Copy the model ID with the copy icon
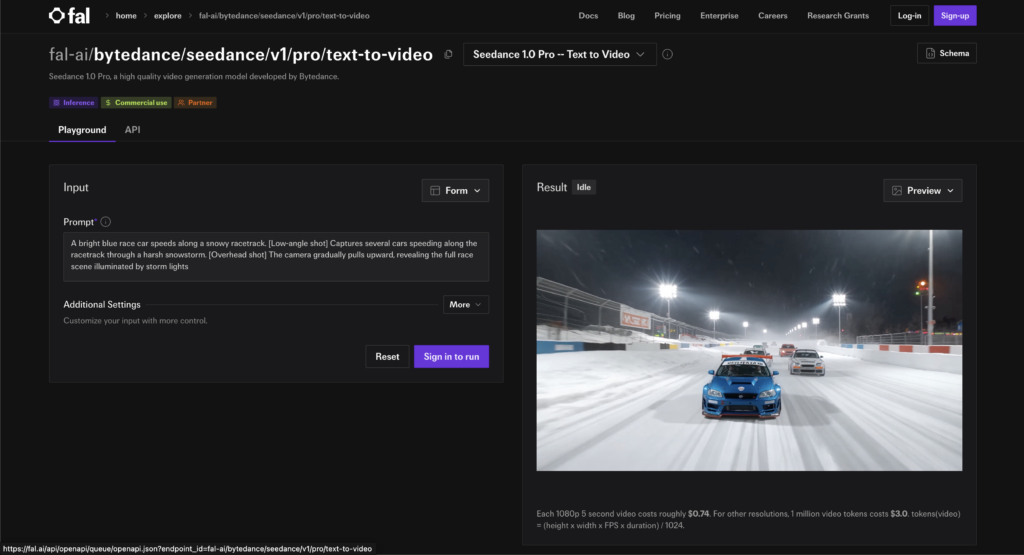 click(448, 55)
